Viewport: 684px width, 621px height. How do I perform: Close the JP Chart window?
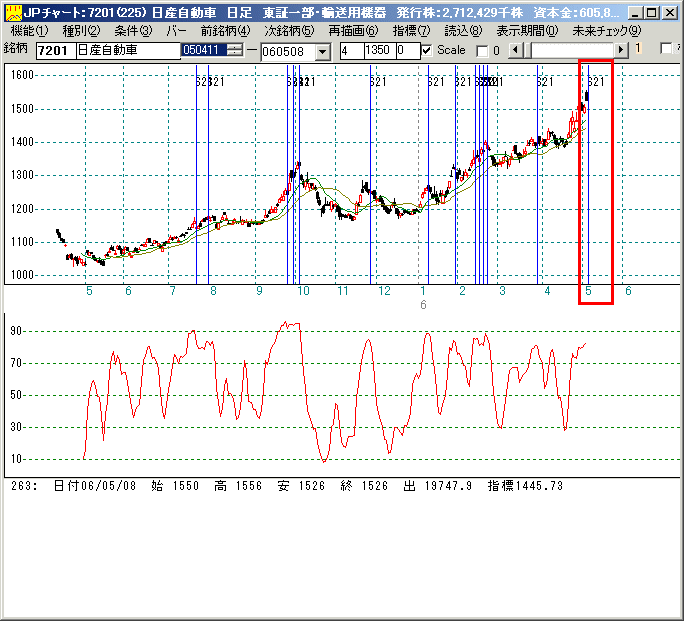(669, 13)
